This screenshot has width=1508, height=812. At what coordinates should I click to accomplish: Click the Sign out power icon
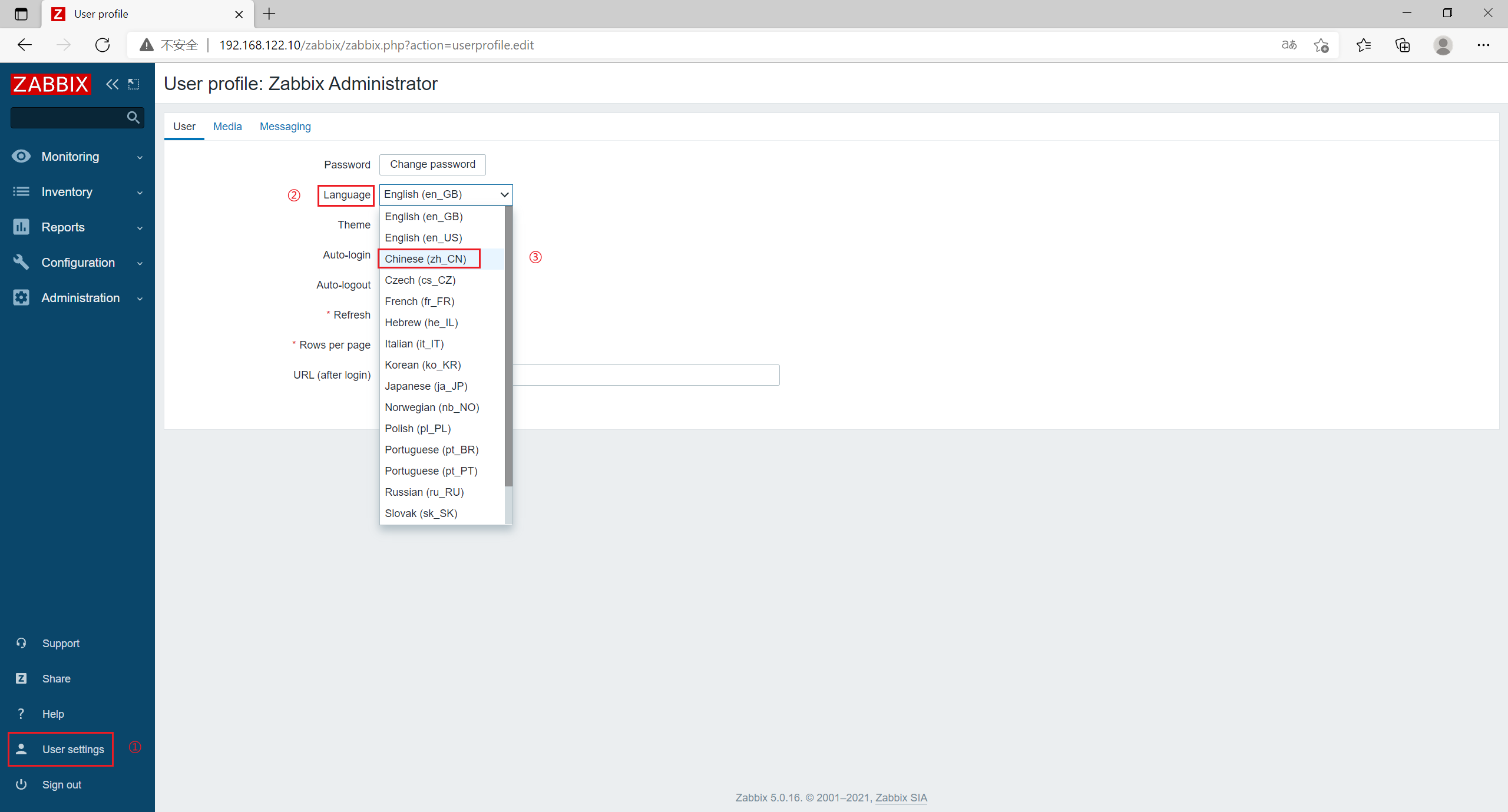[x=21, y=784]
